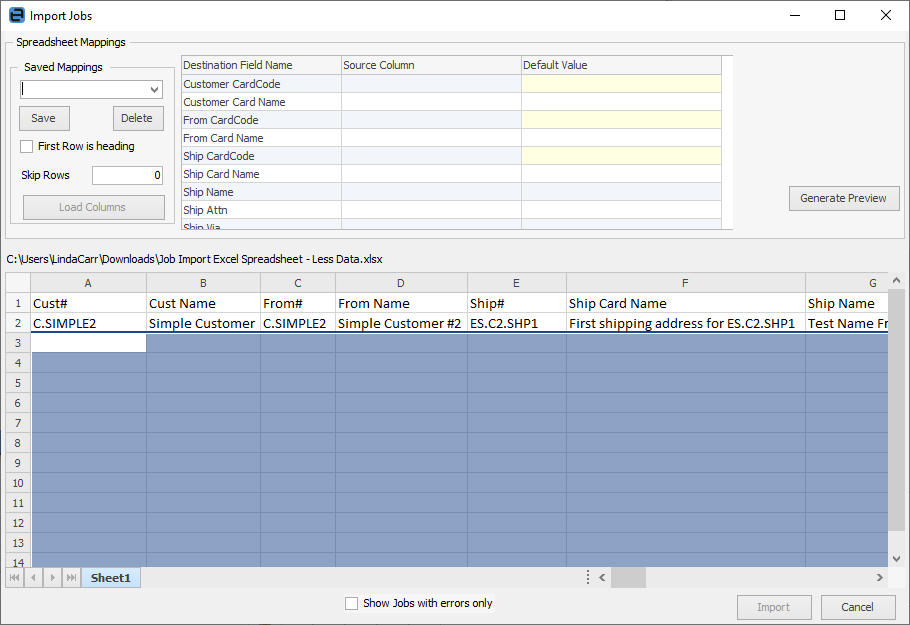Viewport: 910px width, 625px height.
Task: Click Cancel to close the dialog
Action: point(857,607)
